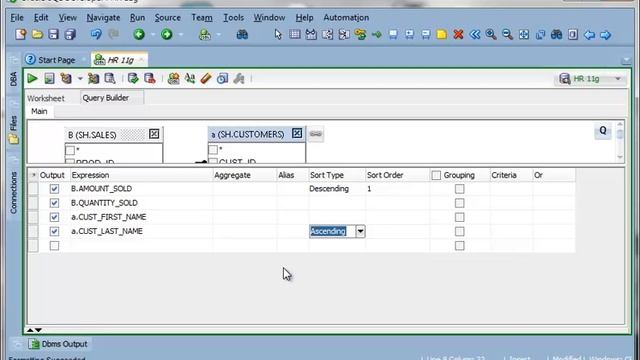The height and width of the screenshot is (360, 640).
Task: Open the explain plan dropdown arrow
Action: click(x=80, y=78)
